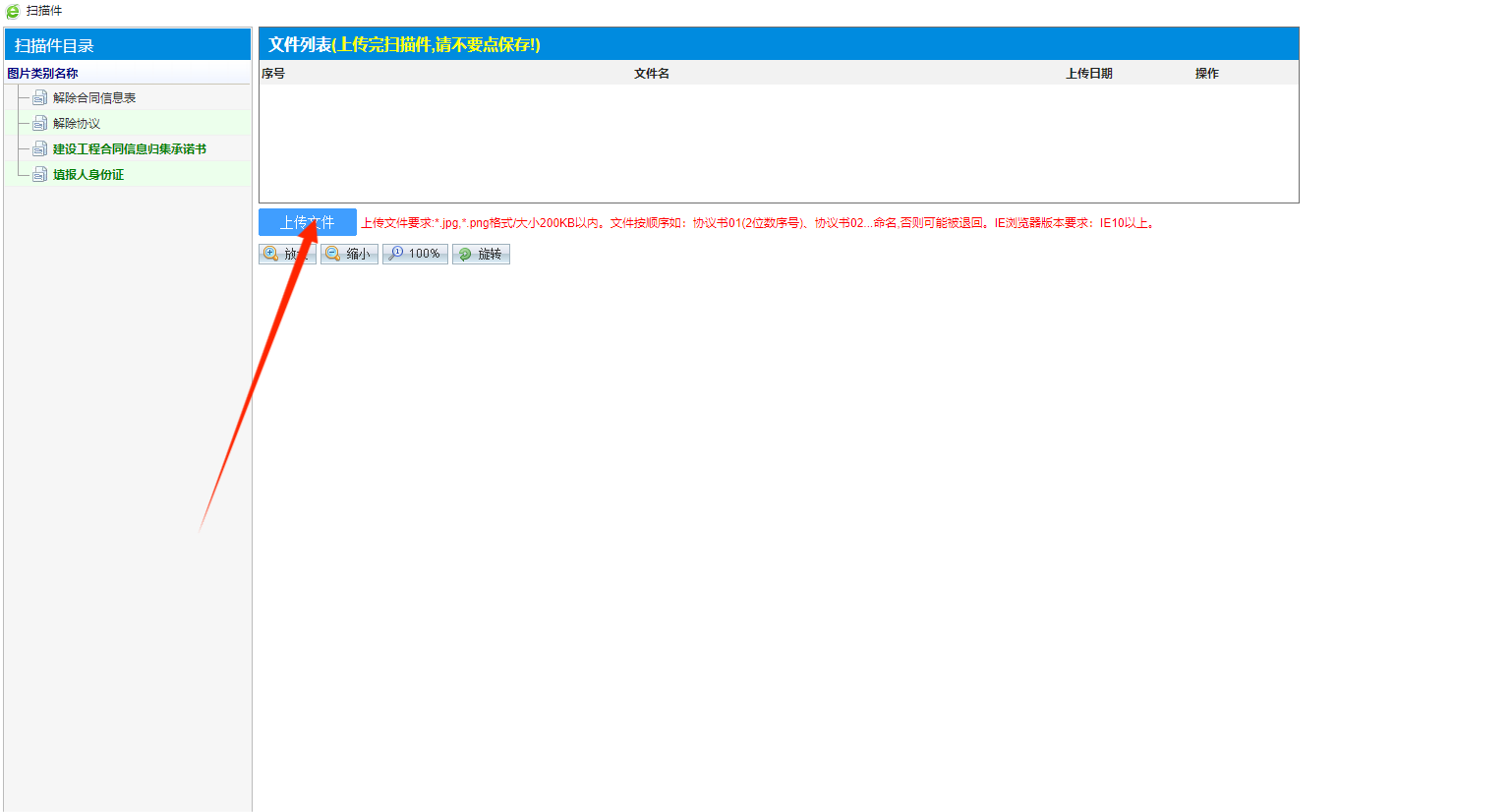Click the document icon beside 解除协议
The height and width of the screenshot is (812, 1511).
coord(39,123)
